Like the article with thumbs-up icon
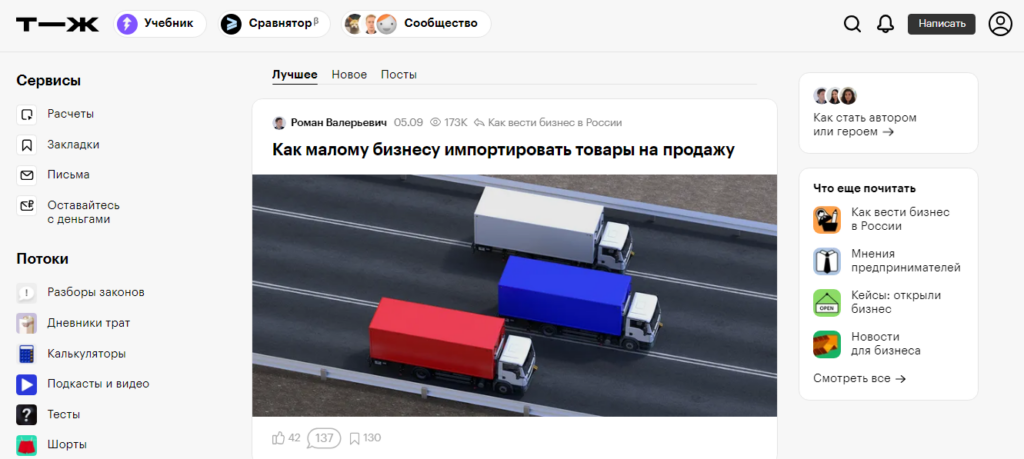This screenshot has width=1024, height=459. coord(278,438)
